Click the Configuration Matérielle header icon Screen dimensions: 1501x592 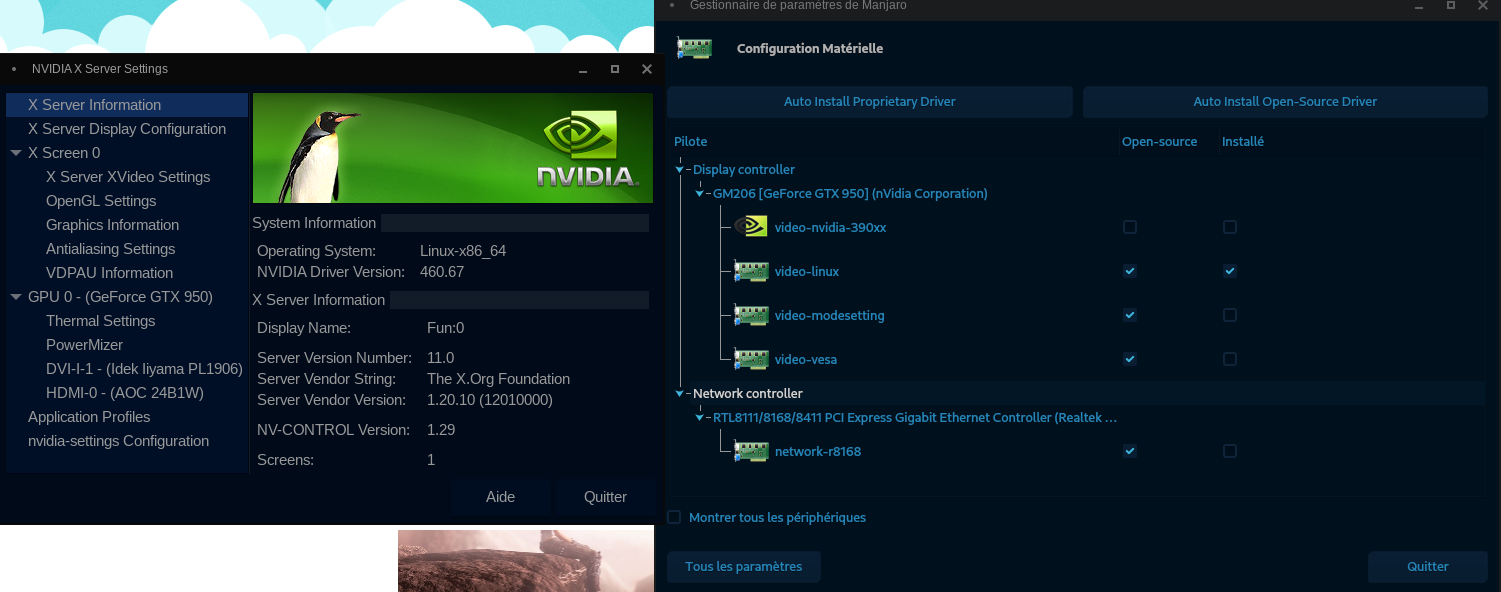[x=694, y=48]
